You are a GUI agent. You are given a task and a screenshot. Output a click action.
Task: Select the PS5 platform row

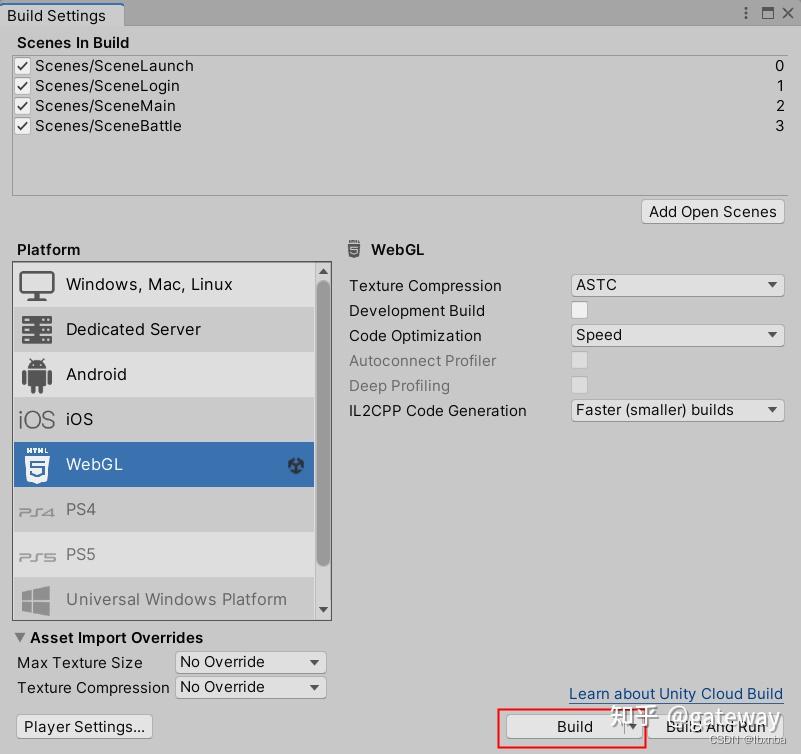pos(164,554)
